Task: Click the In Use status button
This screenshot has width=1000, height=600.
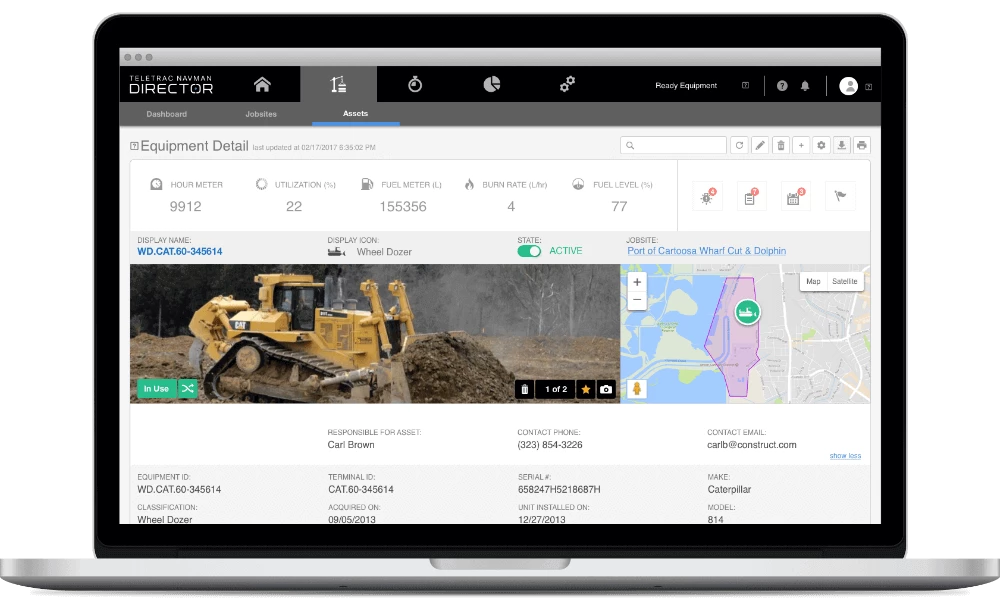Action: (156, 388)
